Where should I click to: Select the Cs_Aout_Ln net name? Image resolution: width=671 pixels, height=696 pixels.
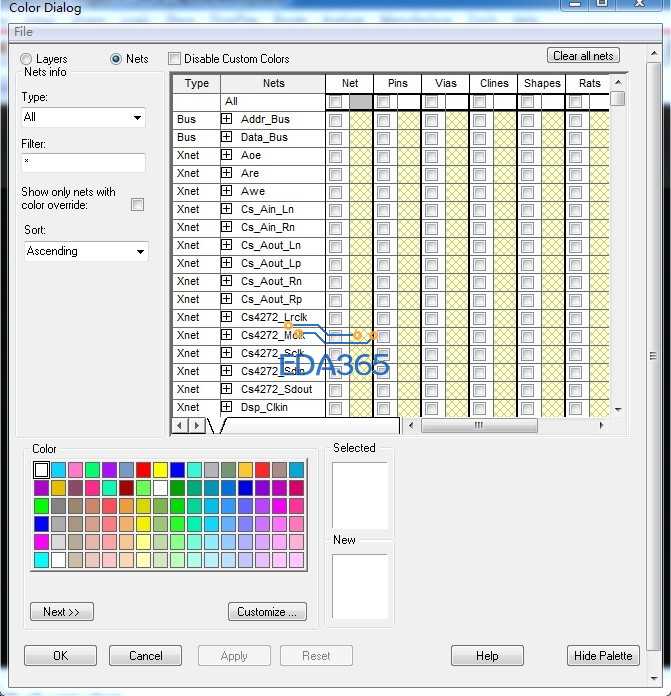point(271,245)
